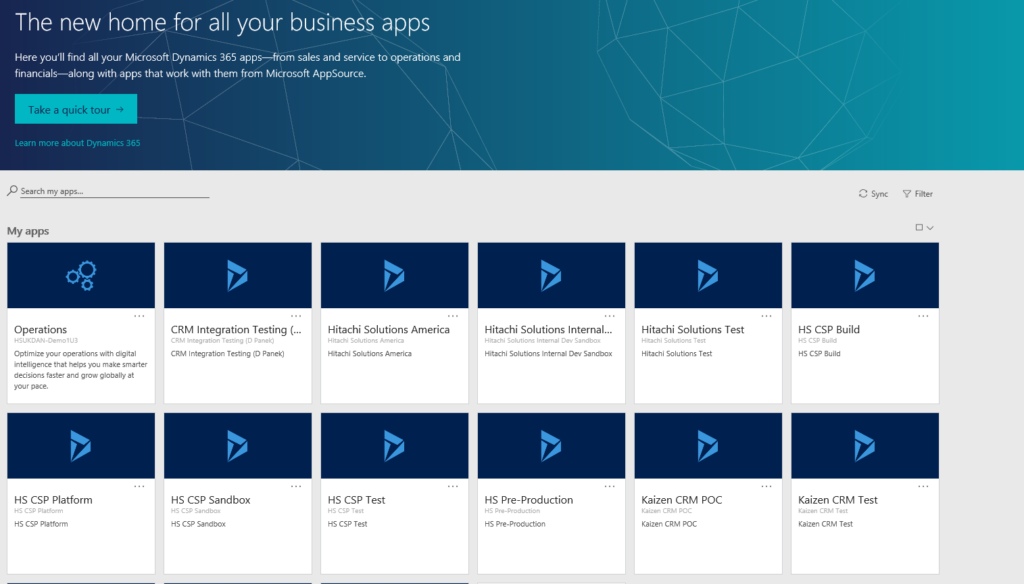This screenshot has width=1024, height=584.
Task: Click the Operations gears icon tile
Action: pyautogui.click(x=81, y=276)
